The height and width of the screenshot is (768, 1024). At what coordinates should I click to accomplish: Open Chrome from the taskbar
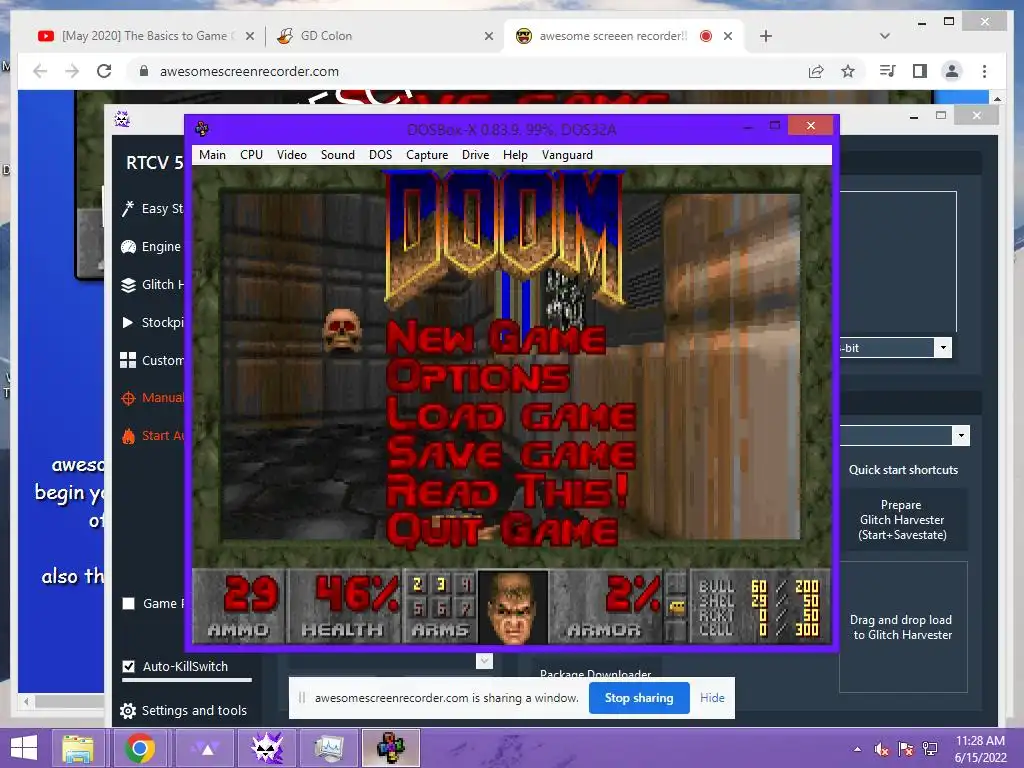(140, 748)
